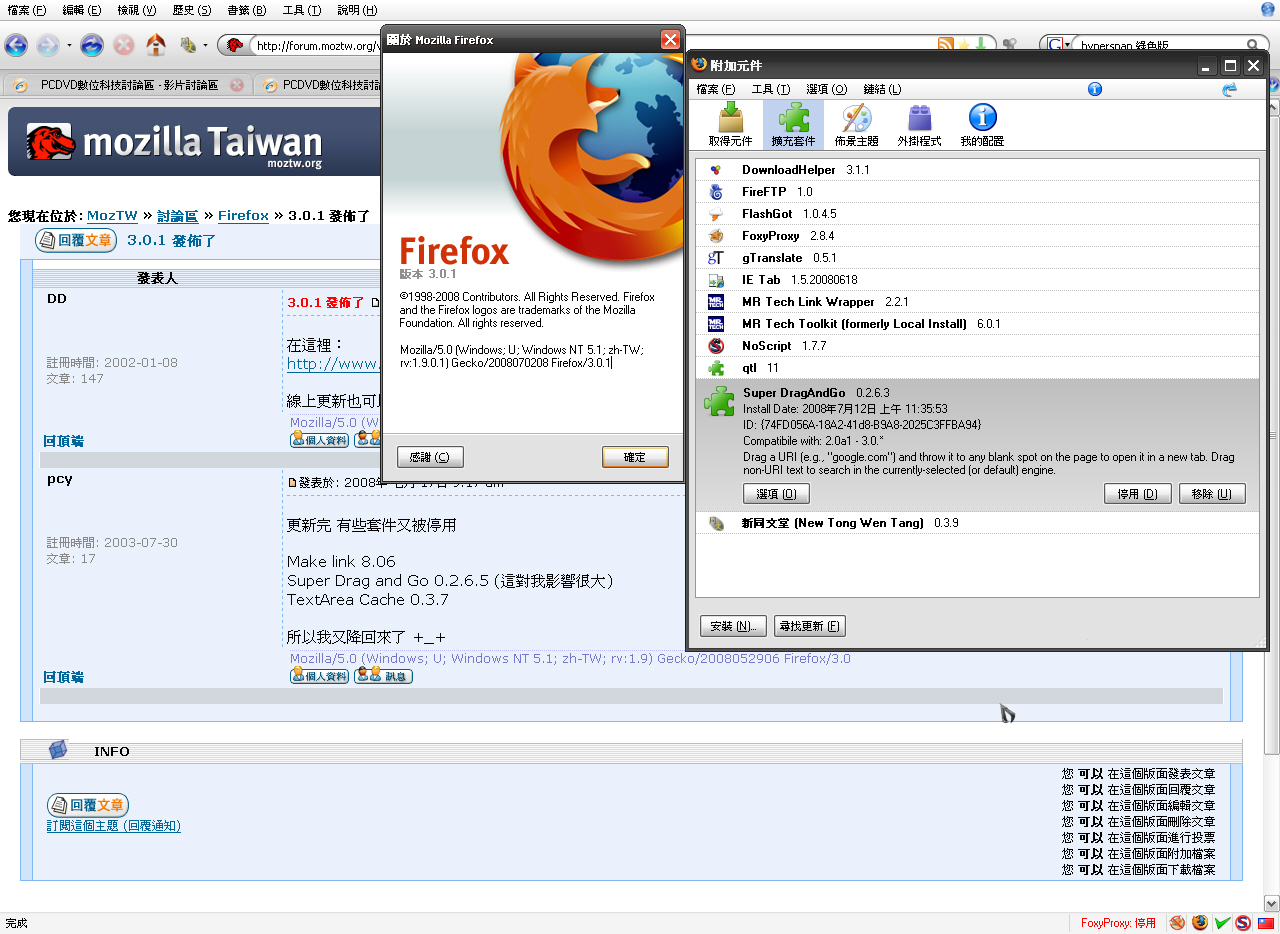Open the browser 編輯 (E) menu
Image resolution: width=1280 pixels, height=934 pixels.
coord(82,10)
